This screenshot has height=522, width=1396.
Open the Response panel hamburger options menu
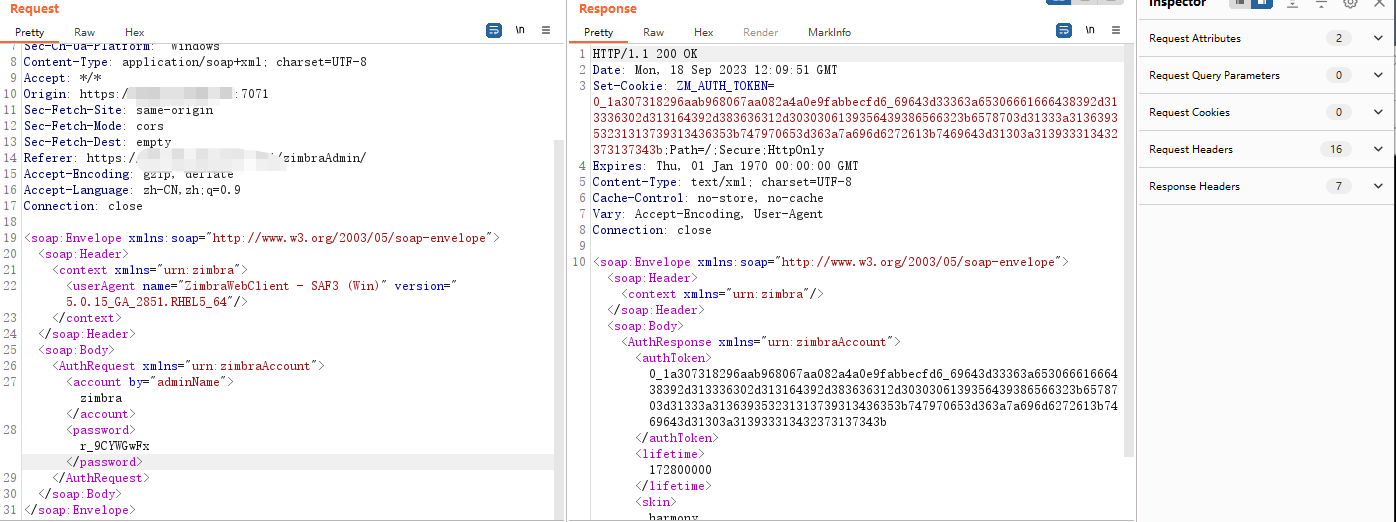(x=1116, y=31)
